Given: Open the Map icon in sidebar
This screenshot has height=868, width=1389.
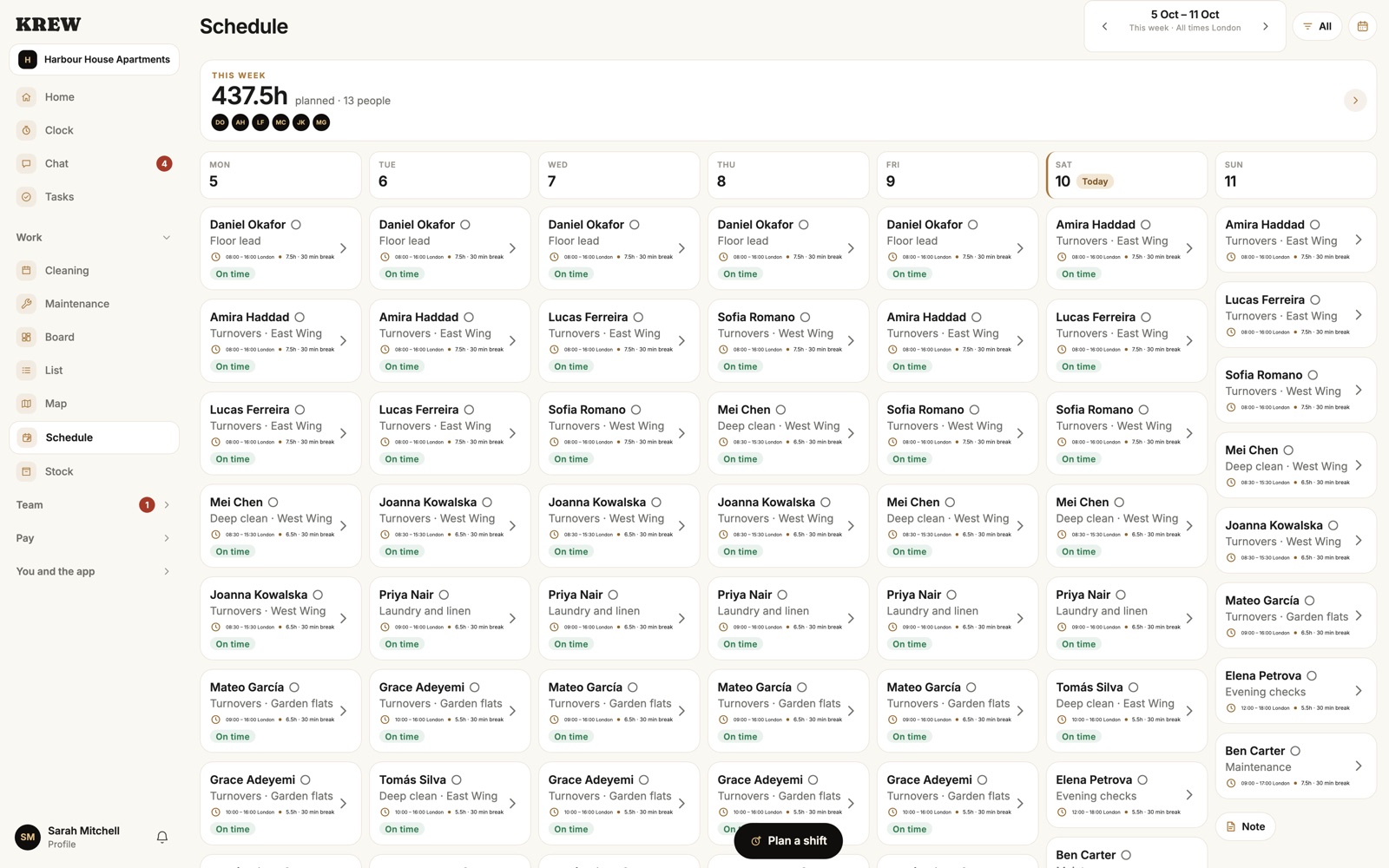Looking at the screenshot, I should point(26,404).
